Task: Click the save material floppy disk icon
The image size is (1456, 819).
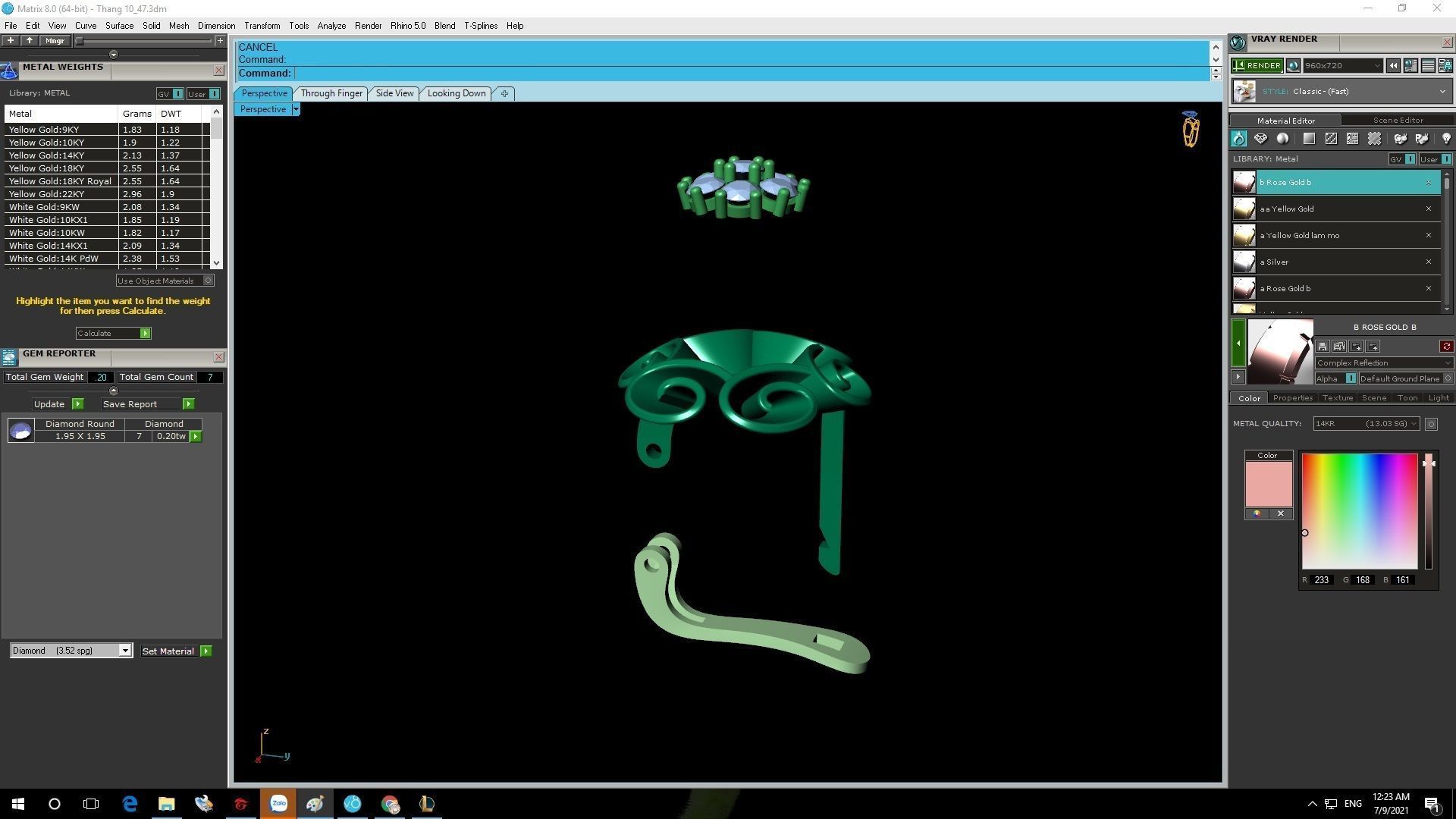Action: pos(1323,347)
